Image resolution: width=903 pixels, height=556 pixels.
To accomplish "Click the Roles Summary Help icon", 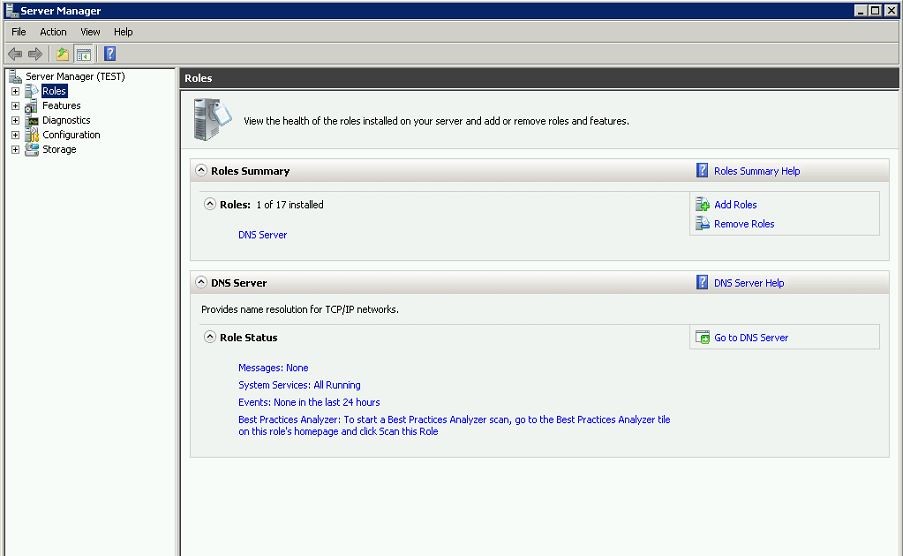I will tap(702, 170).
